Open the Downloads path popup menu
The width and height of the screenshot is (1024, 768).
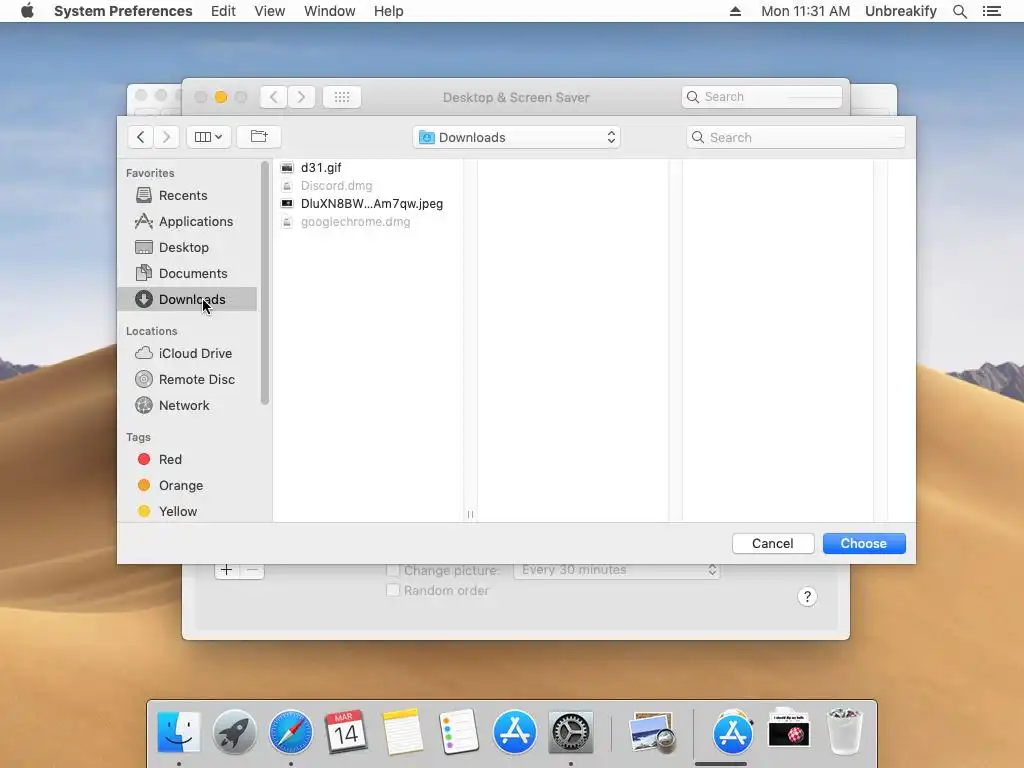click(516, 137)
